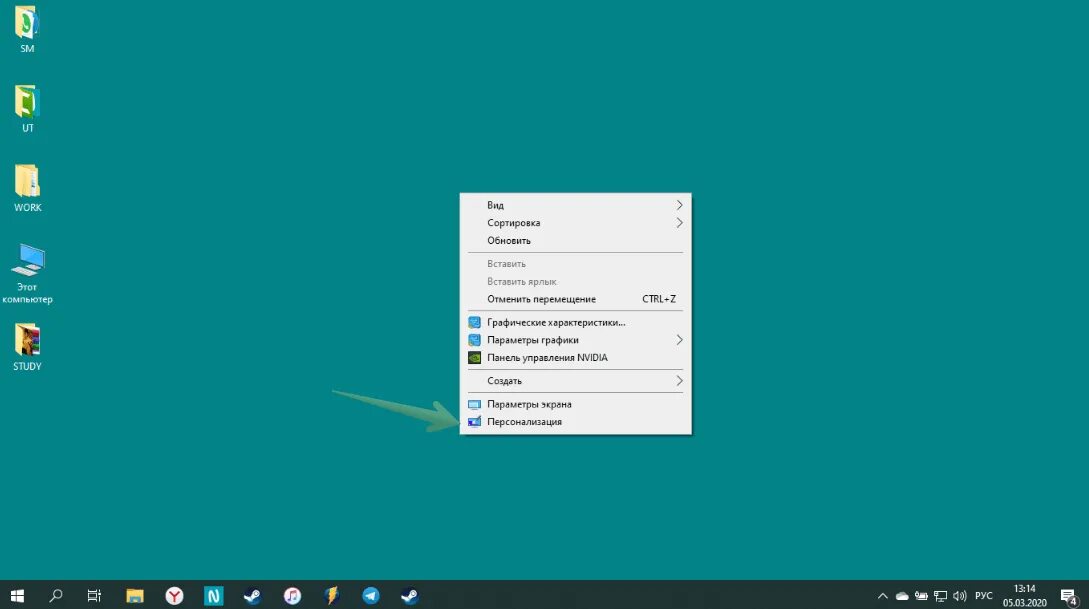
Task: Select Обновить in the context menu
Action: pyautogui.click(x=575, y=240)
